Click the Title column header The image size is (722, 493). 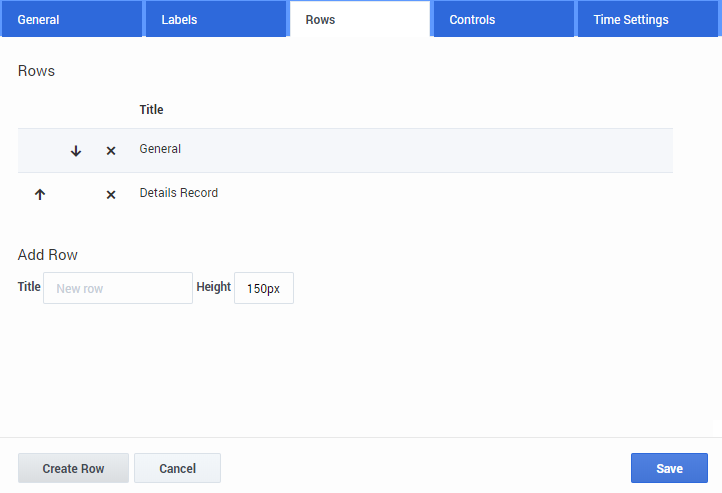click(x=151, y=110)
